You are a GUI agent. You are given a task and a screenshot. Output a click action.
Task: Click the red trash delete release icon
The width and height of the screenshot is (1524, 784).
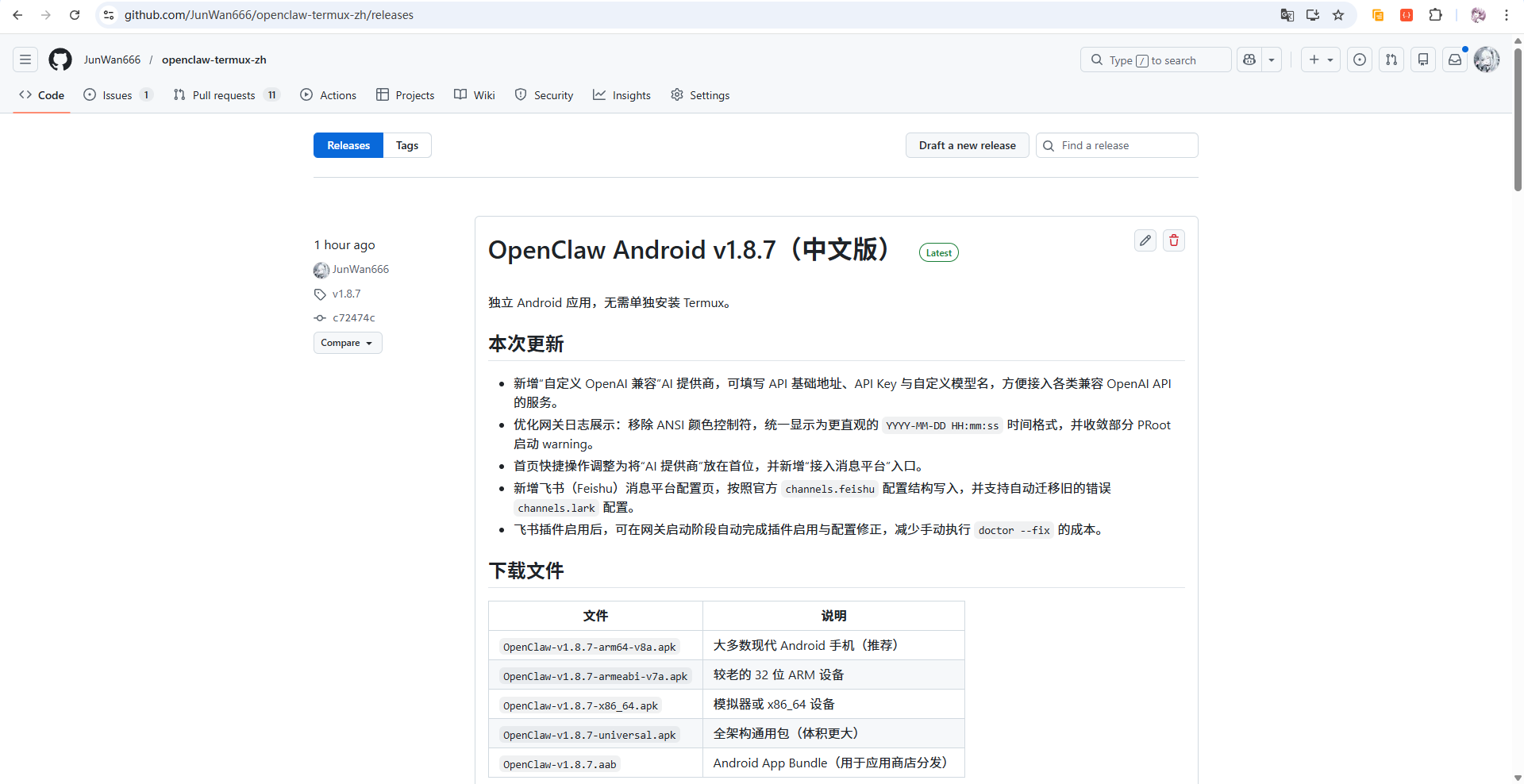click(1173, 240)
